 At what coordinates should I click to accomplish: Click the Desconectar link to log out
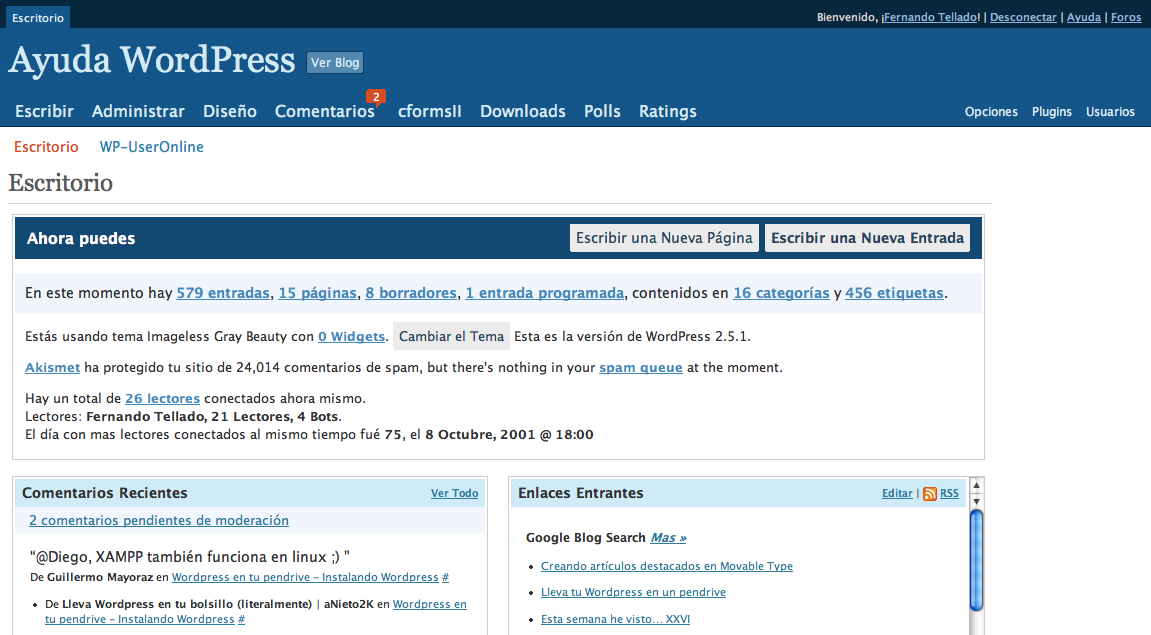point(1023,17)
